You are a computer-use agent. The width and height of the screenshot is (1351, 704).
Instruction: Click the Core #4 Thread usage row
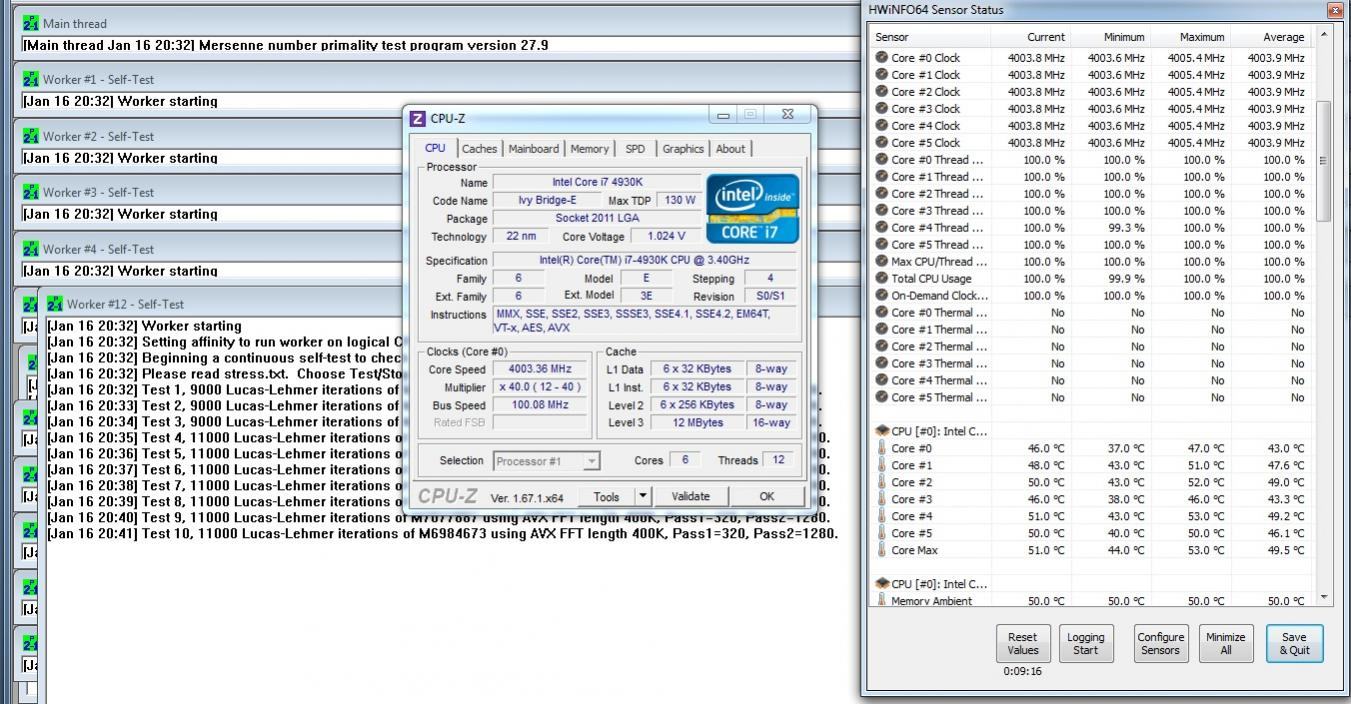1091,227
